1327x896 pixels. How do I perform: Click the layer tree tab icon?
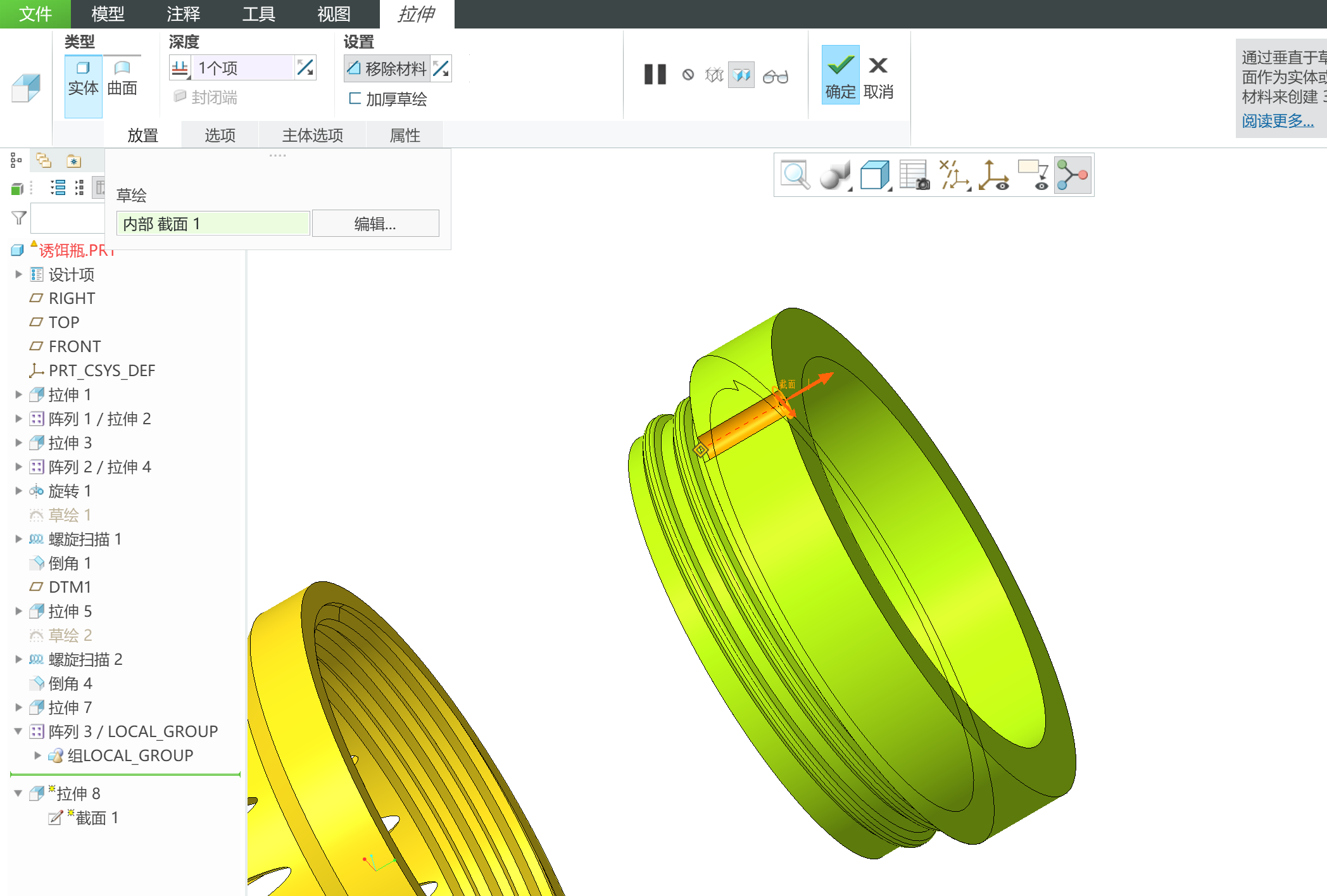[44, 161]
